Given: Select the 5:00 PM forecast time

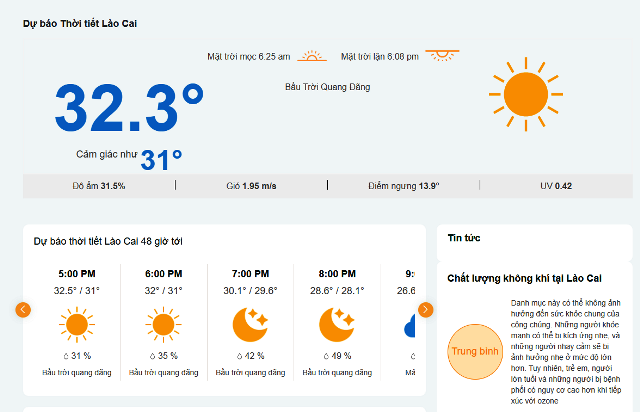Looking at the screenshot, I should pos(76,273).
